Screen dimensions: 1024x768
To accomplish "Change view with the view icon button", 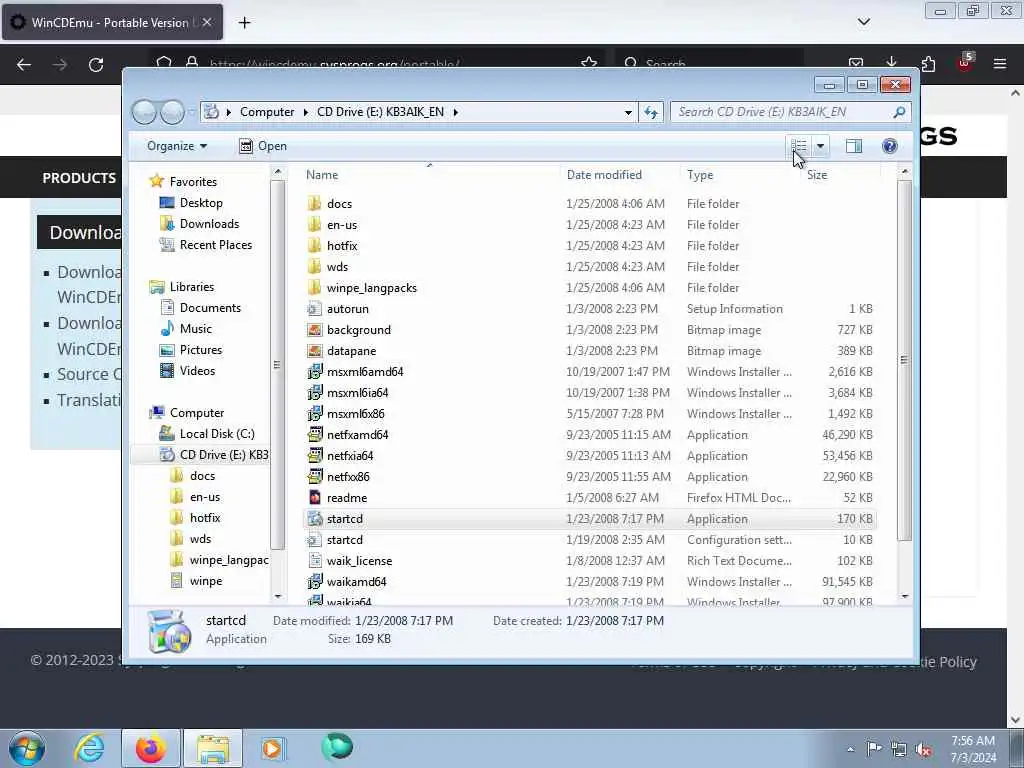I will pyautogui.click(x=799, y=146).
